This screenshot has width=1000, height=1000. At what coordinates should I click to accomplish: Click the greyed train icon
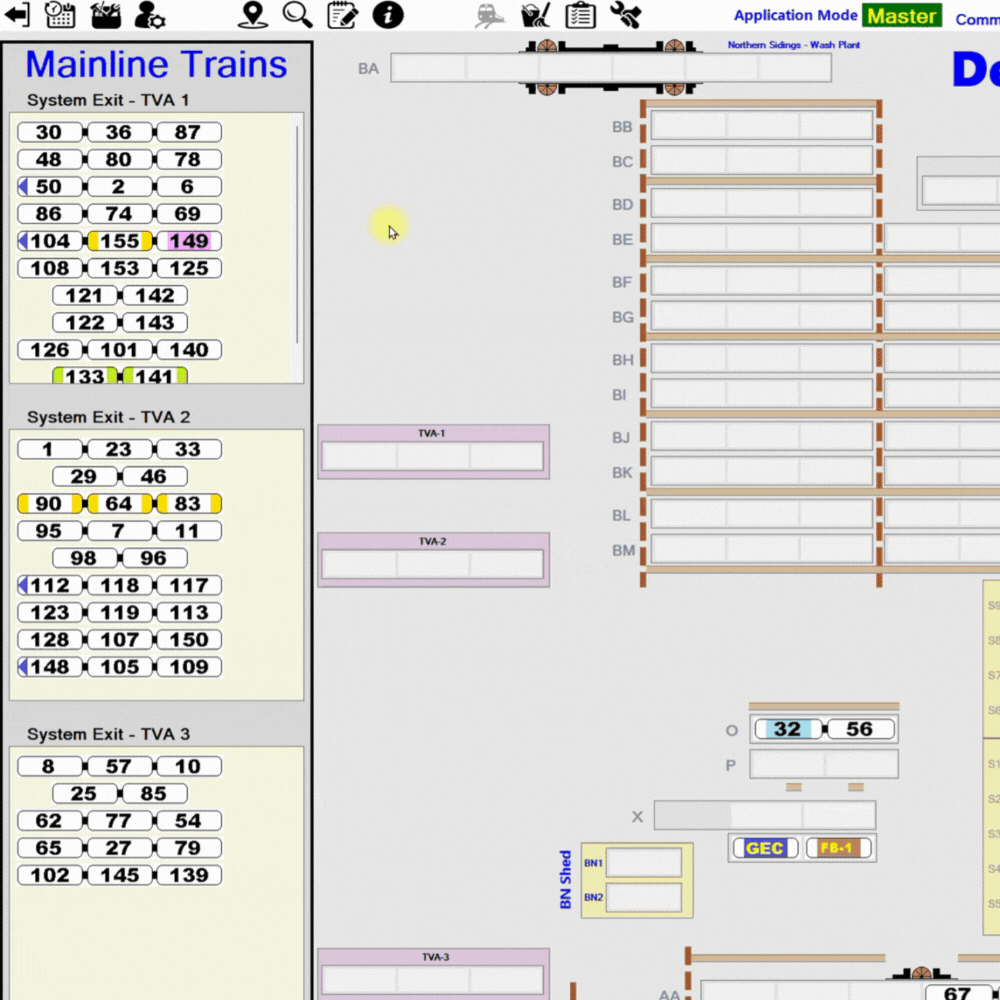point(490,15)
